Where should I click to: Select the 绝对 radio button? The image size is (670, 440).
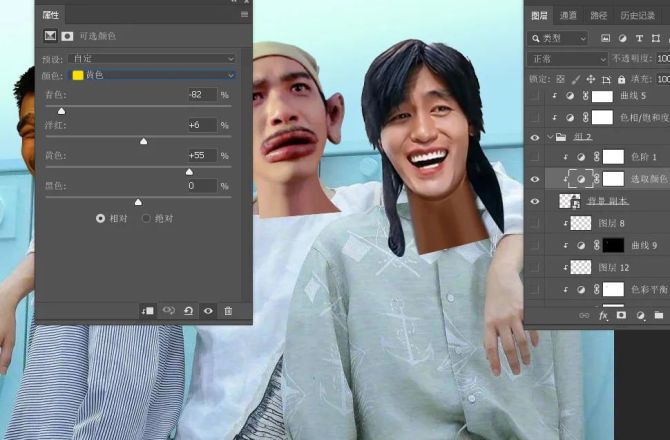coord(146,218)
